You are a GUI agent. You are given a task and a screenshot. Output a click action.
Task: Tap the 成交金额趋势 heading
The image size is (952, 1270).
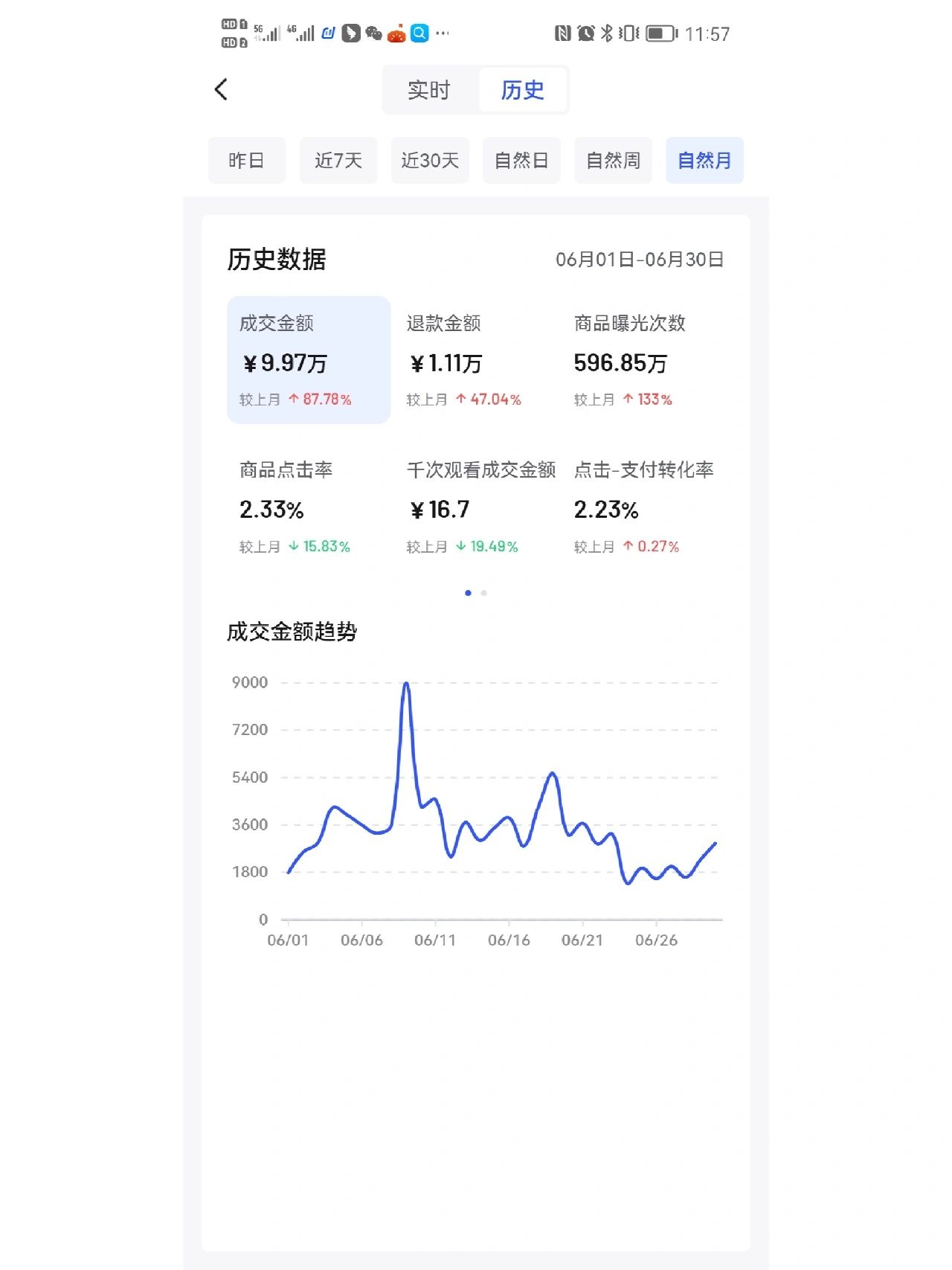292,632
